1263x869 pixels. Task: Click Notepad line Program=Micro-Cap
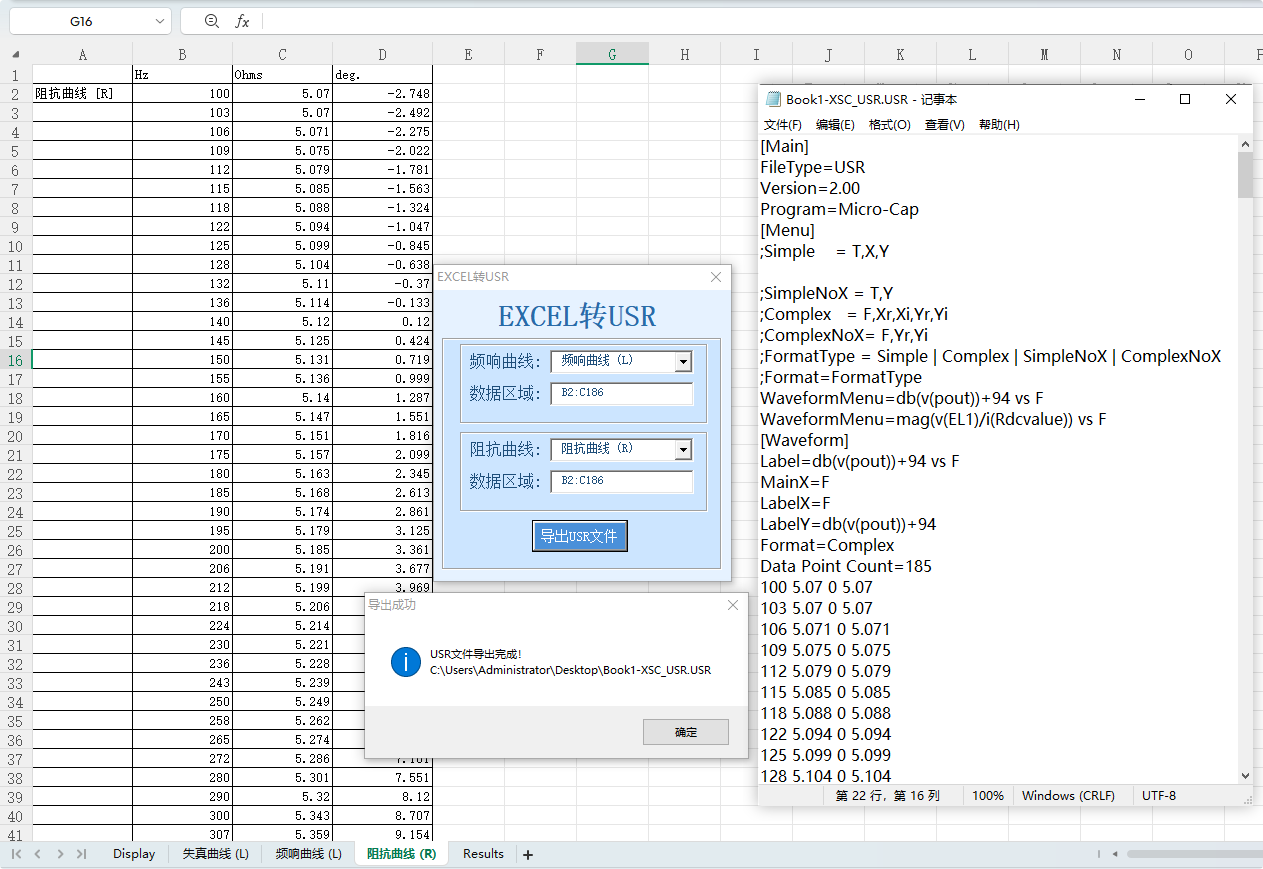click(x=839, y=209)
